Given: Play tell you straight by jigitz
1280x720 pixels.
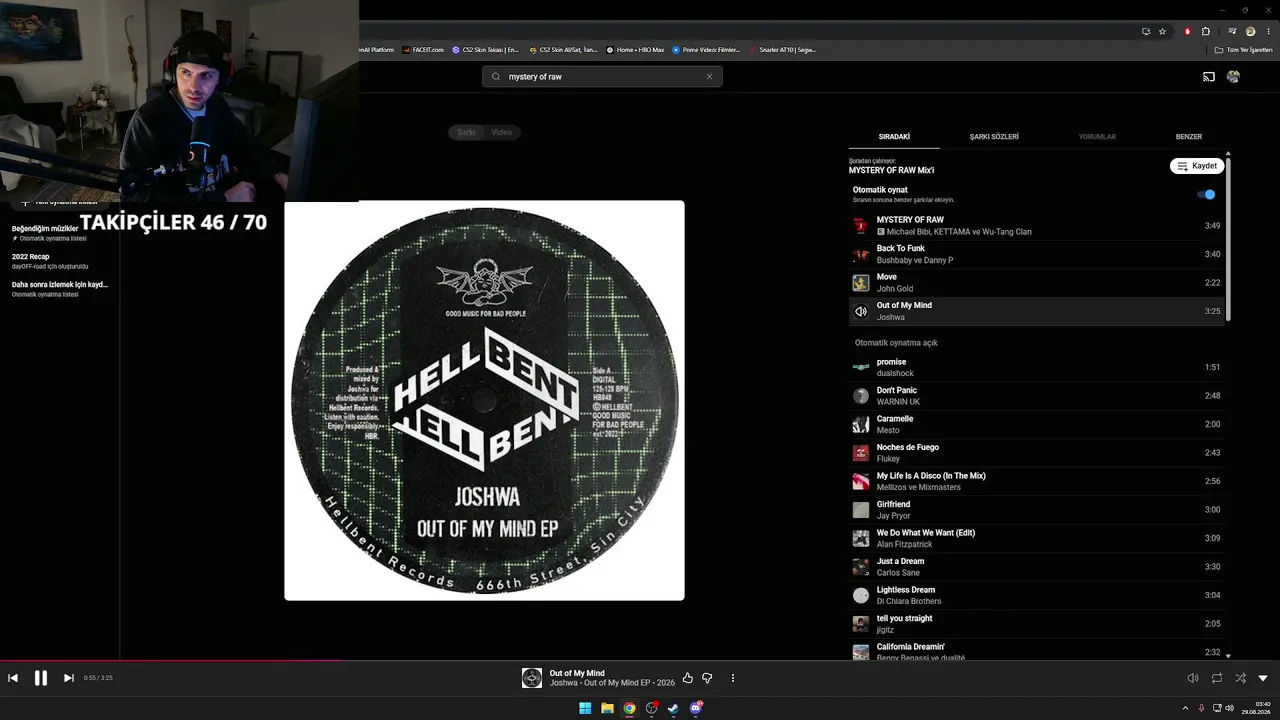Looking at the screenshot, I should point(1036,624).
